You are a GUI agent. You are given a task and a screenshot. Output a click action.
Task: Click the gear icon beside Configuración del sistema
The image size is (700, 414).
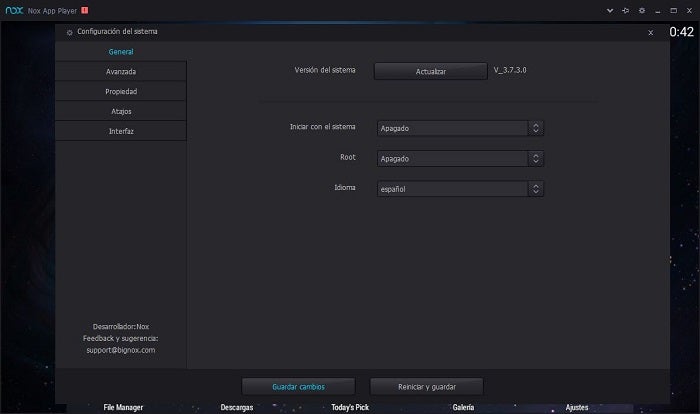[x=69, y=33]
